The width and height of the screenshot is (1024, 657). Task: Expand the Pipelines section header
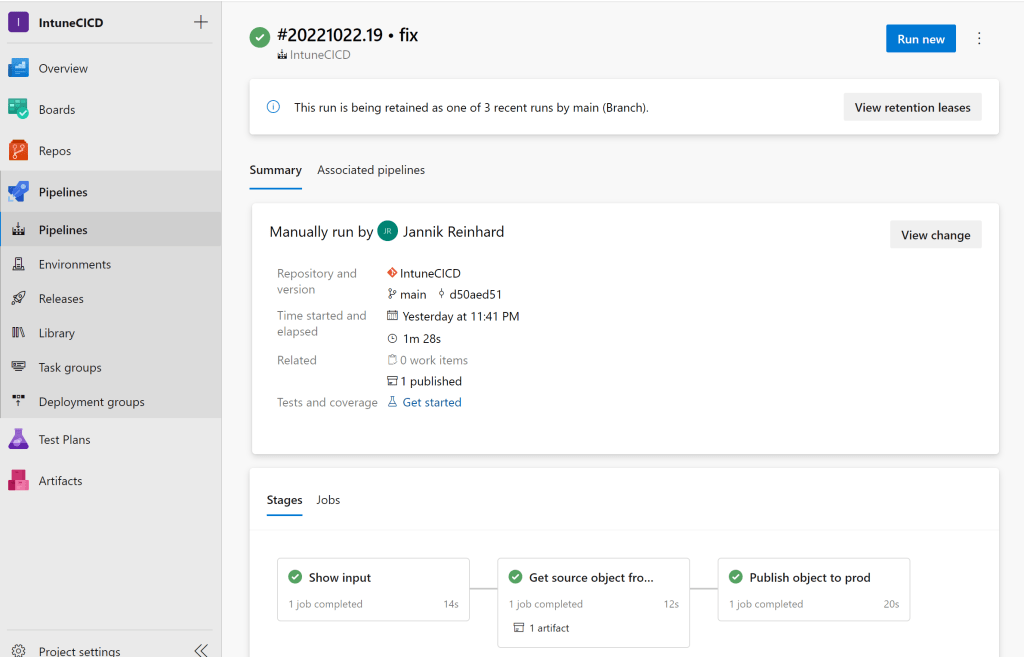click(63, 192)
